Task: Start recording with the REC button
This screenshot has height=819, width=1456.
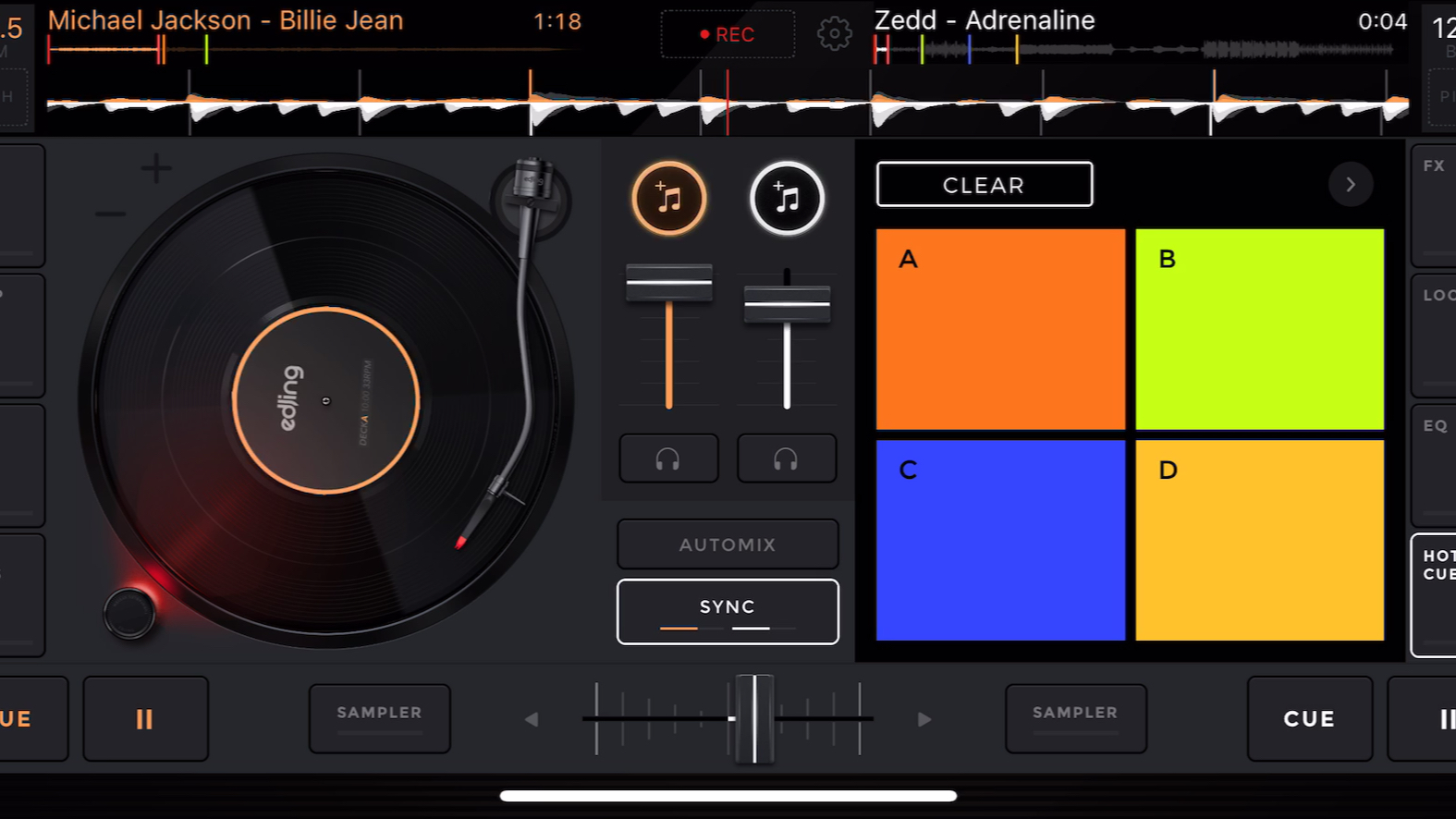Action: 728,34
